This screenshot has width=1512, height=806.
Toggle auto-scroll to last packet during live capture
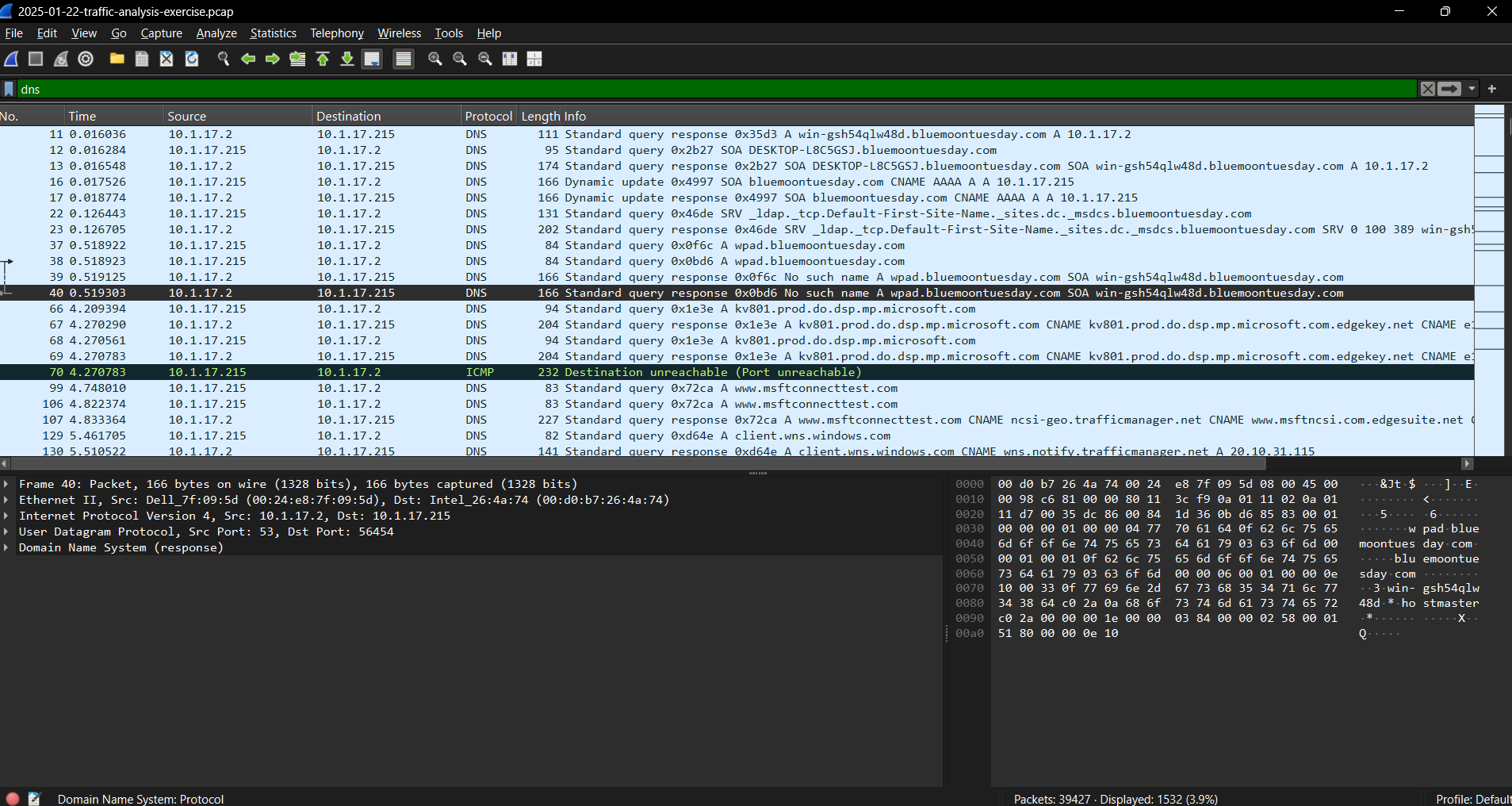[372, 59]
